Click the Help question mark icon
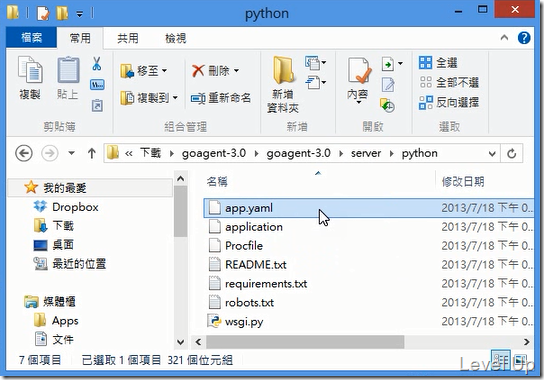Image resolution: width=544 pixels, height=380 pixels. click(524, 37)
